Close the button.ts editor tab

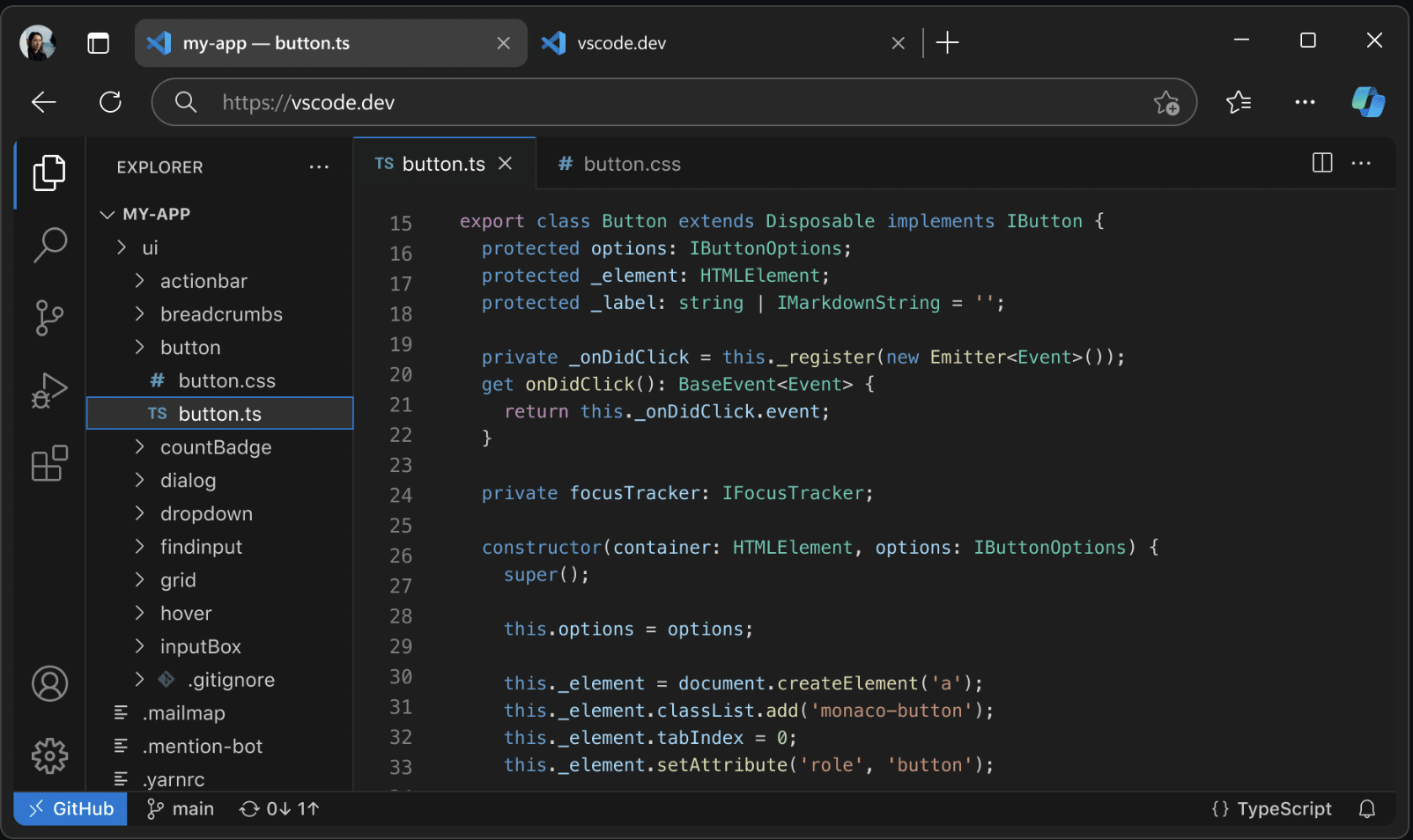[506, 164]
